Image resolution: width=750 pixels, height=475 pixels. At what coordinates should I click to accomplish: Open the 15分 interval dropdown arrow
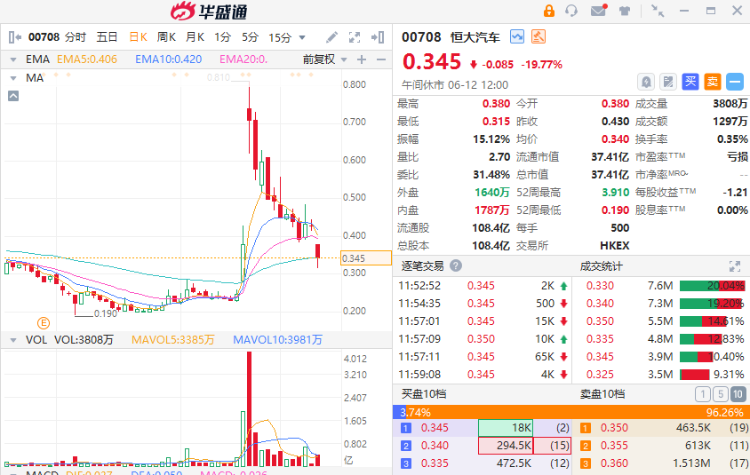tap(302, 37)
